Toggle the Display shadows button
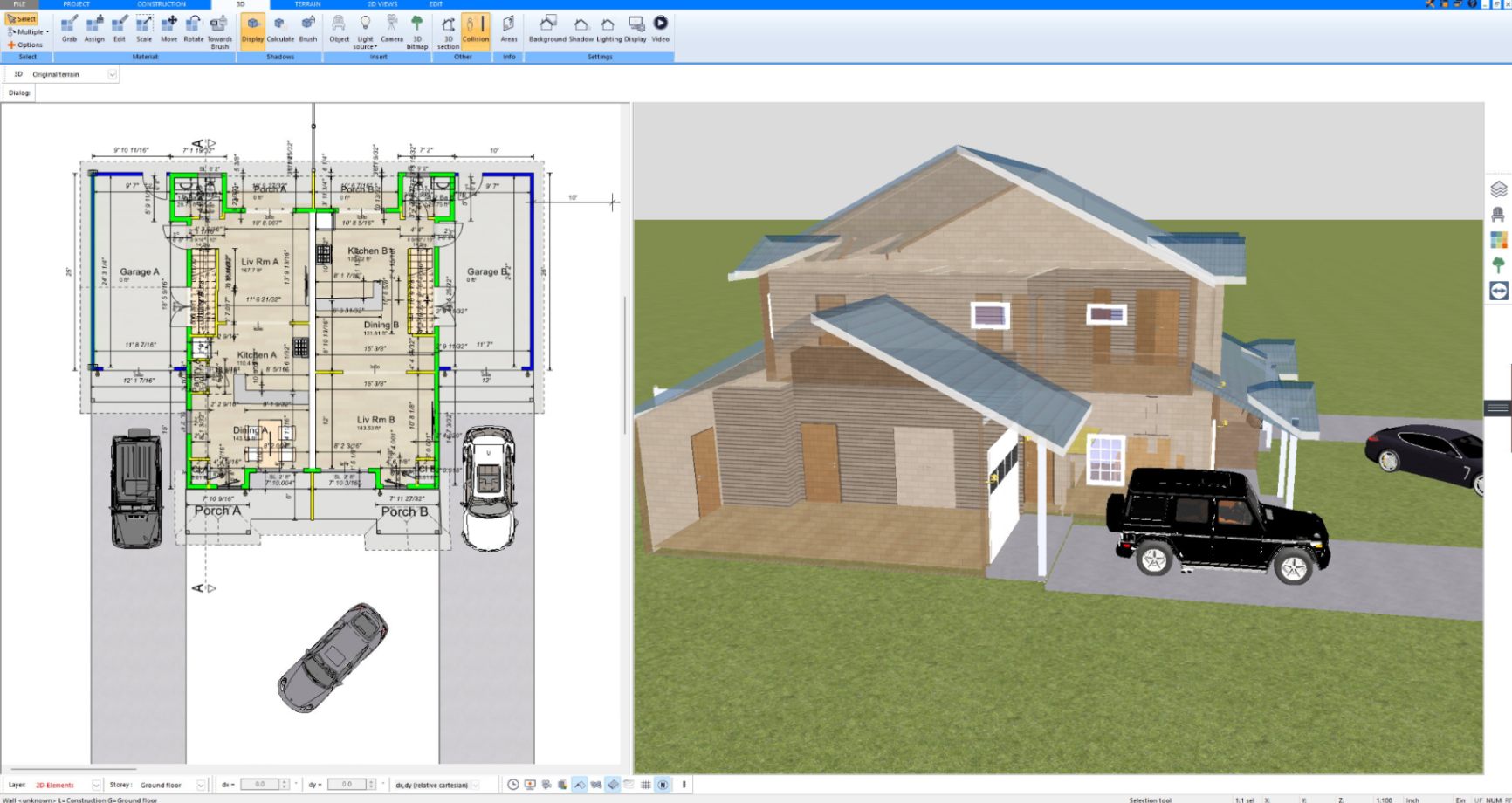Image resolution: width=1512 pixels, height=803 pixels. pos(252,31)
